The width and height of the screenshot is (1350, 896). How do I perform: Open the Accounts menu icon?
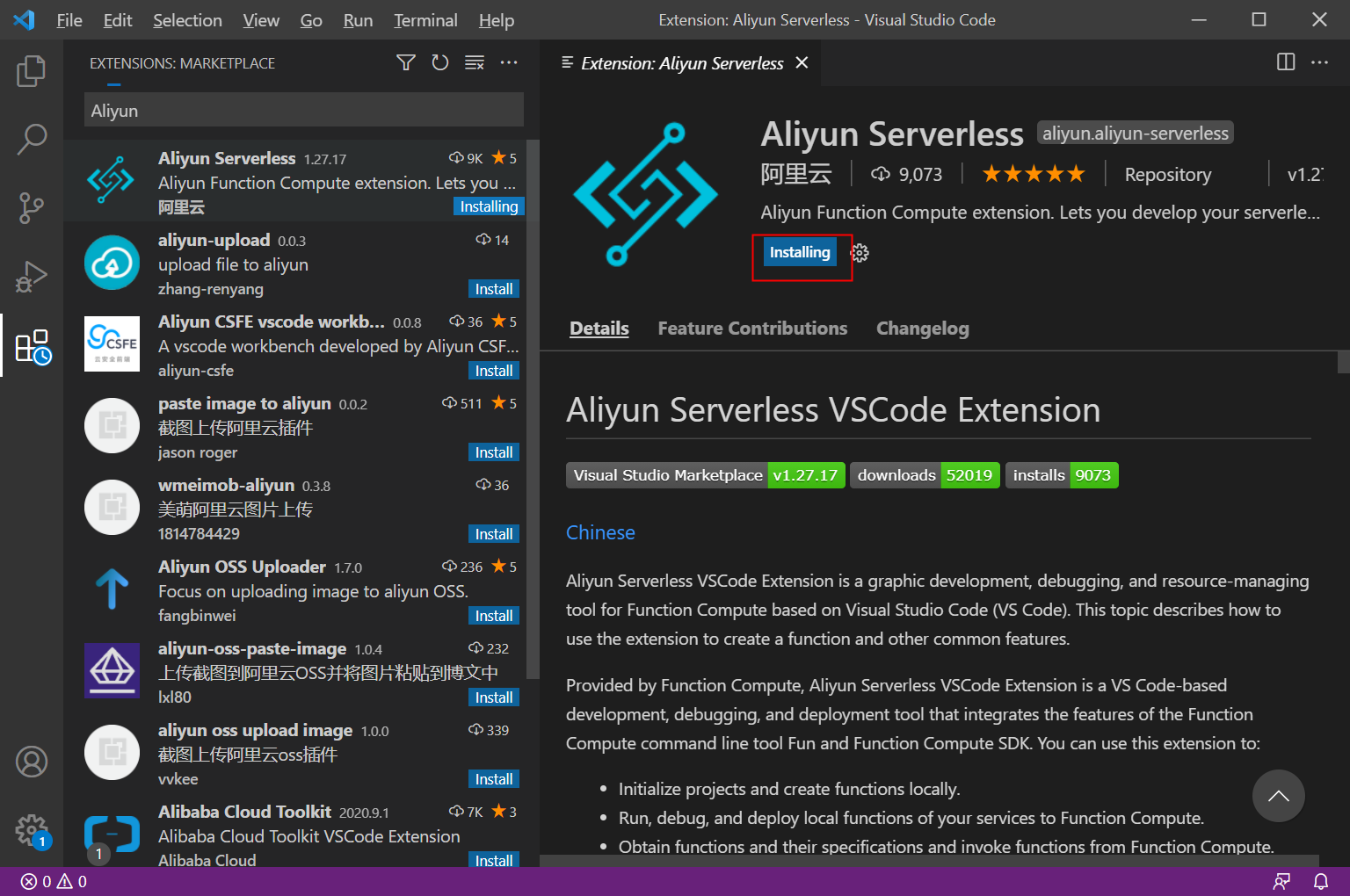click(32, 762)
